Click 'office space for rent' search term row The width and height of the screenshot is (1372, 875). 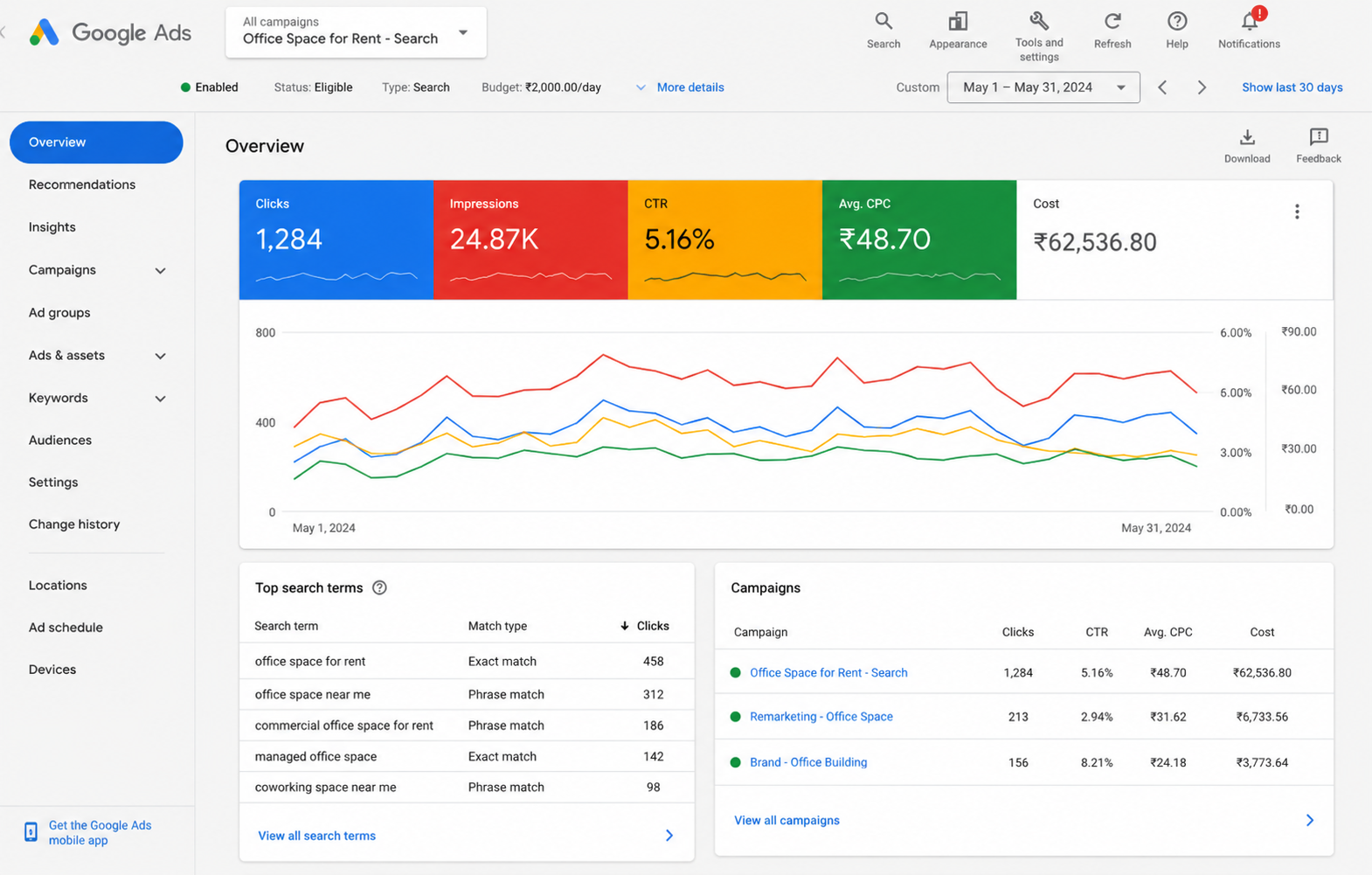click(467, 662)
